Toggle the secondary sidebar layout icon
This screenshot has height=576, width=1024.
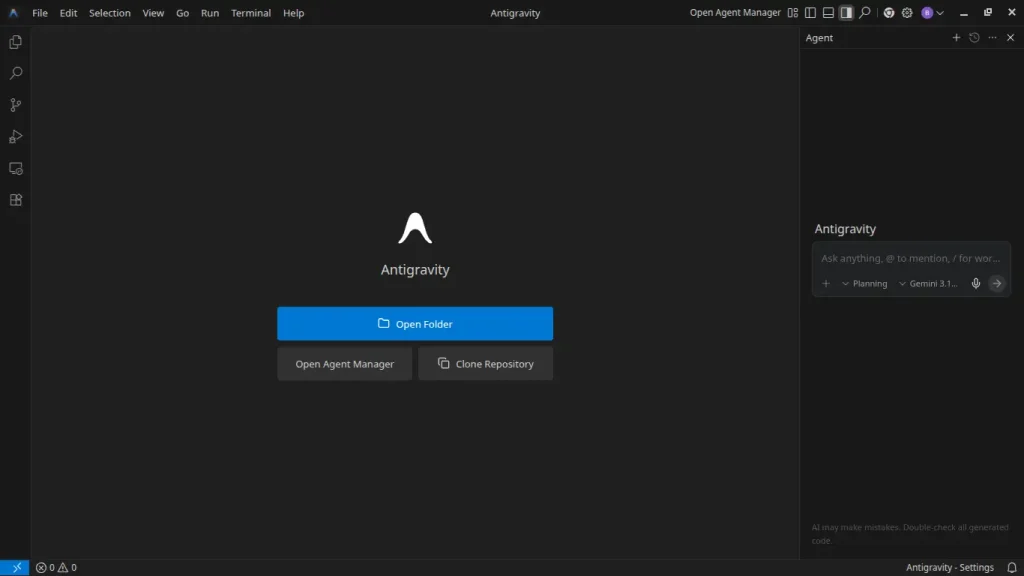pyautogui.click(x=846, y=12)
